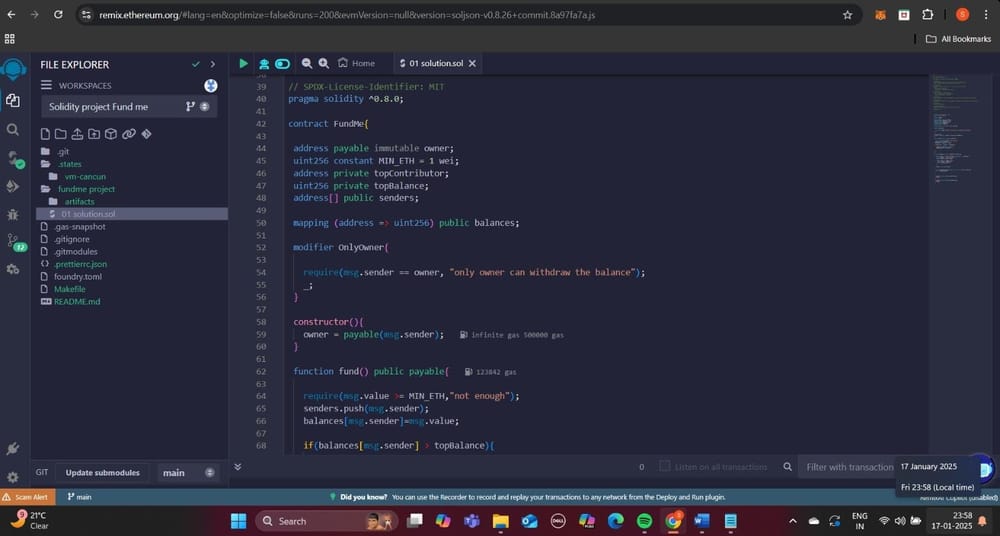
Task: Open the Remix logo home icon
Action: coord(13,69)
